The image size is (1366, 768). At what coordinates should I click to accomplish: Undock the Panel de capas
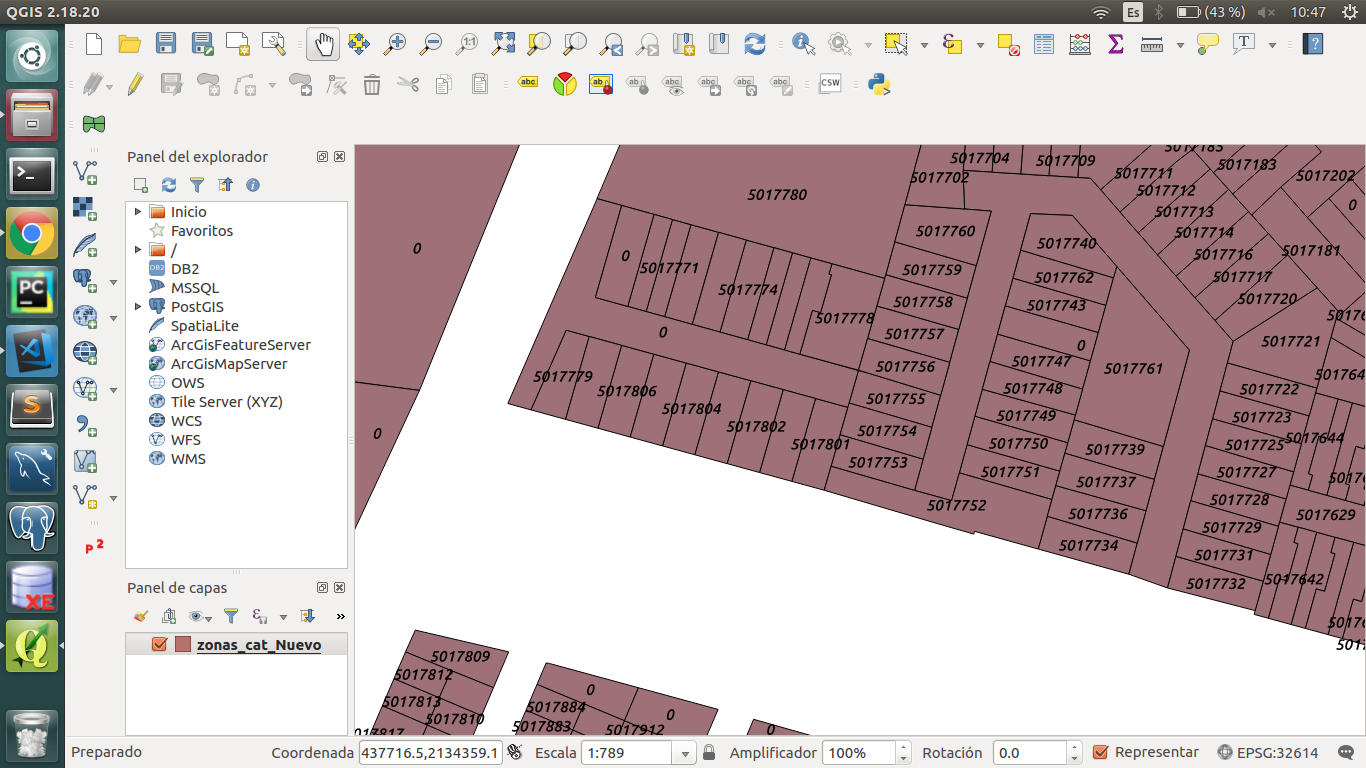coord(322,588)
